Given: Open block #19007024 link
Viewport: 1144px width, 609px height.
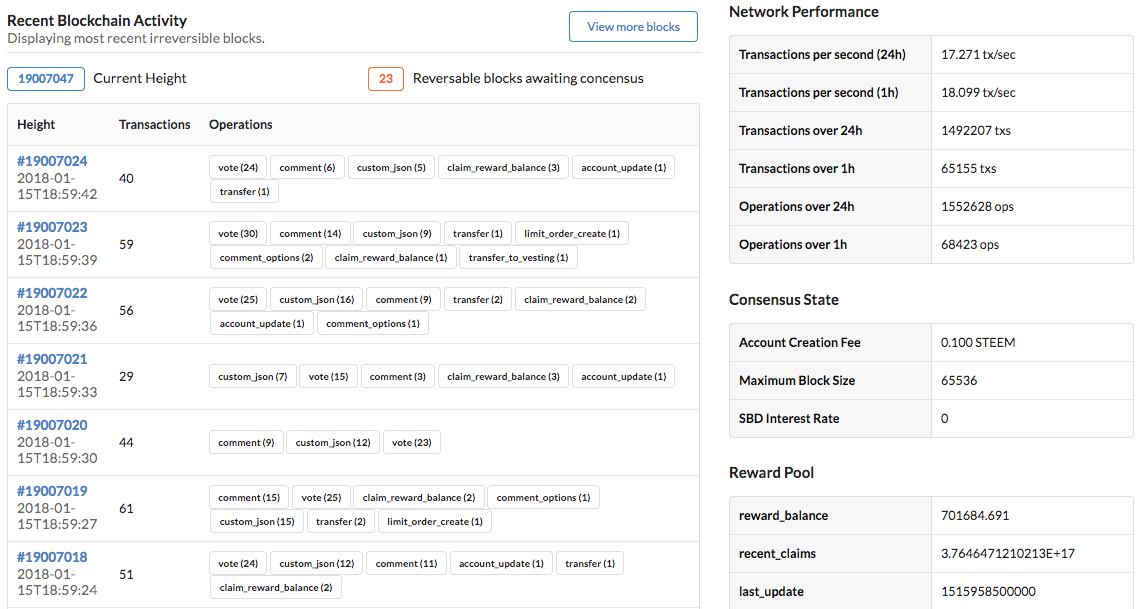Looking at the screenshot, I should (x=52, y=161).
